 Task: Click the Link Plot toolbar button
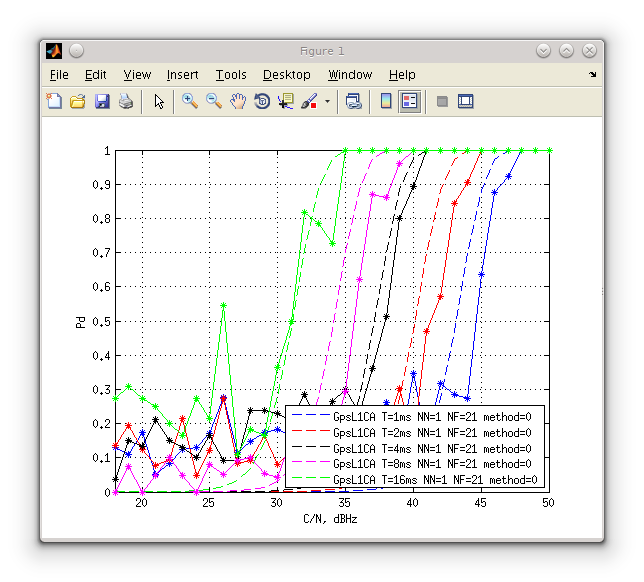[354, 101]
